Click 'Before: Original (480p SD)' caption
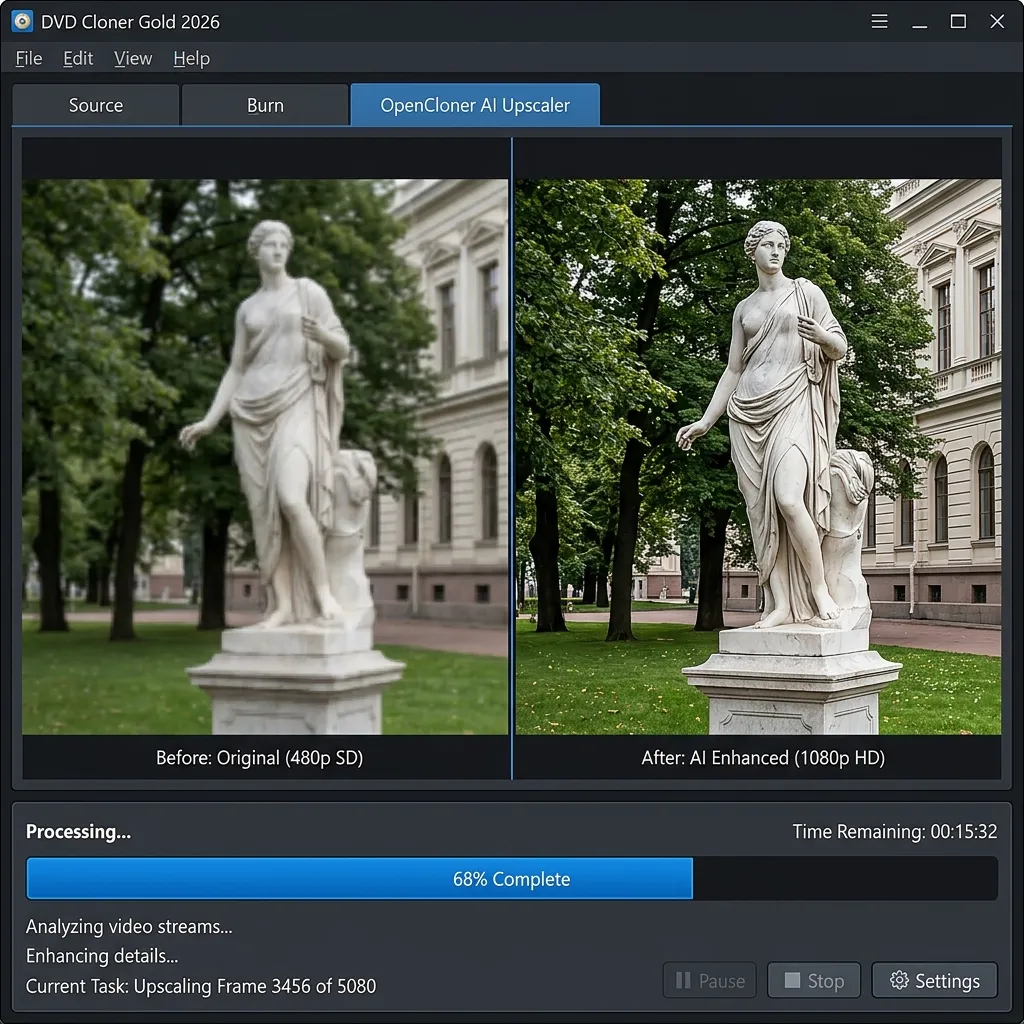Screen dimensions: 1024x1024 pyautogui.click(x=259, y=758)
